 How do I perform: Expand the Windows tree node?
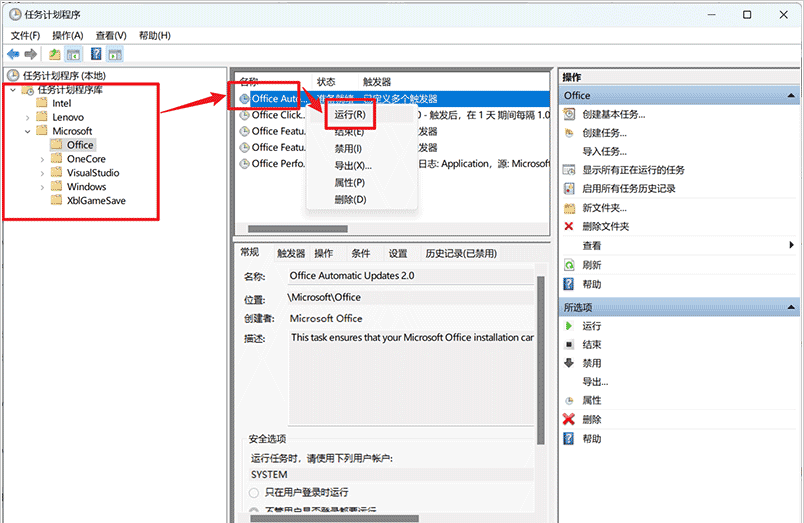43,187
